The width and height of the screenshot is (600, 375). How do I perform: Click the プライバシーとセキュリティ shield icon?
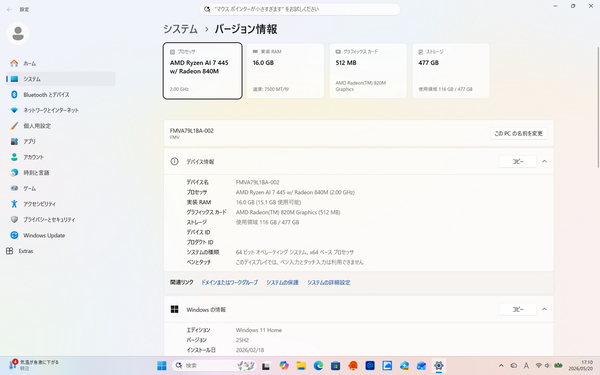pos(14,220)
